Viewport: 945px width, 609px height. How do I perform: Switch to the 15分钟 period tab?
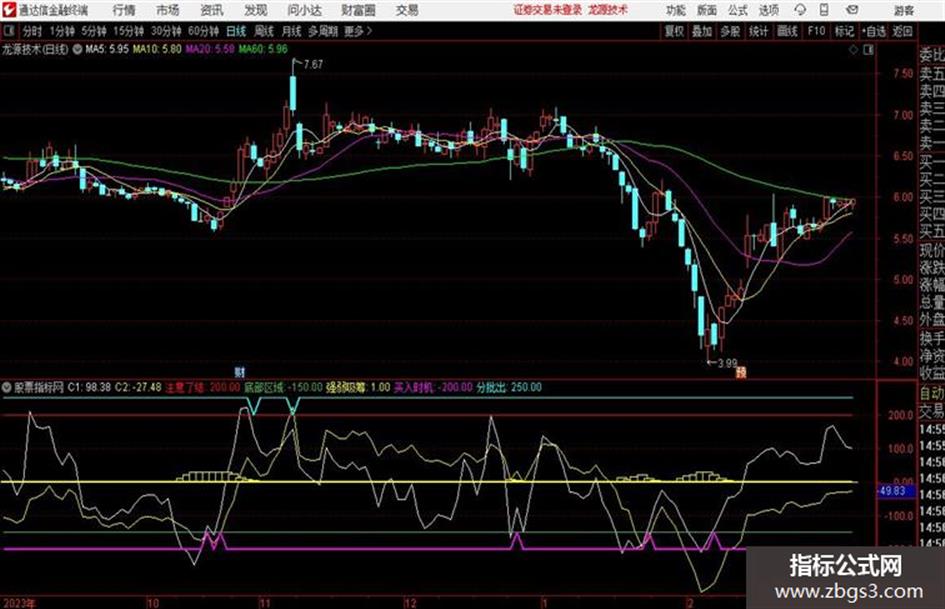pyautogui.click(x=129, y=31)
